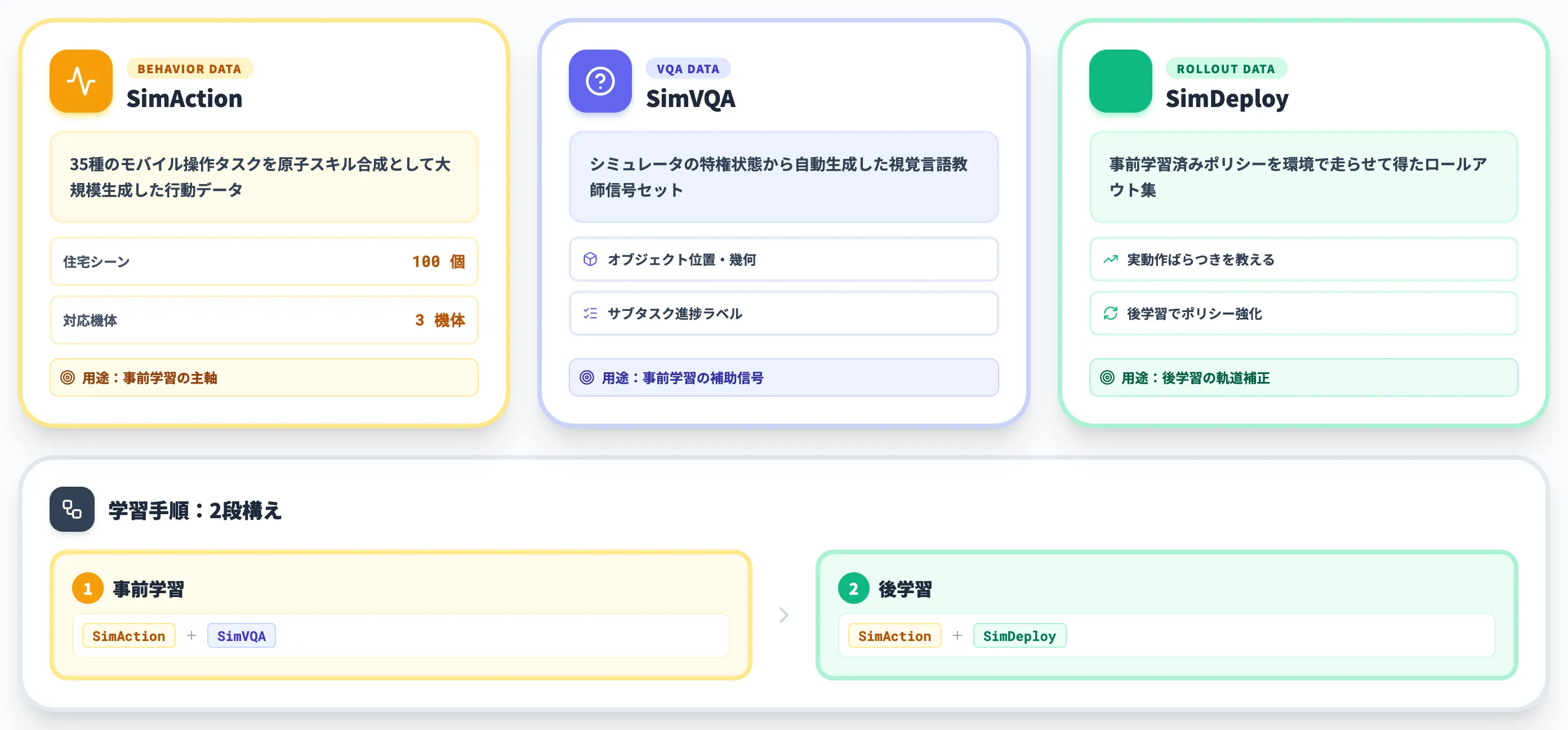The image size is (1568, 730).
Task: Click the 事前学習 stage heading
Action: tap(149, 589)
